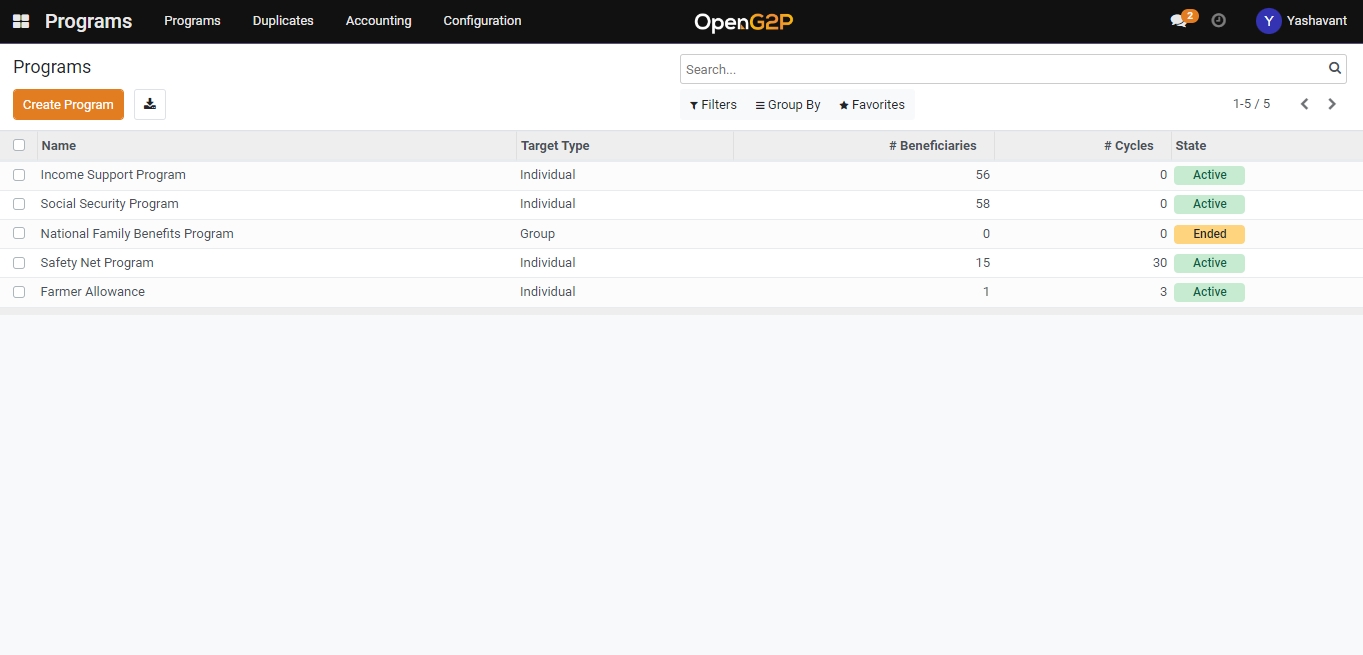Open the activities clock icon
Viewport: 1363px width, 655px height.
[1218, 21]
